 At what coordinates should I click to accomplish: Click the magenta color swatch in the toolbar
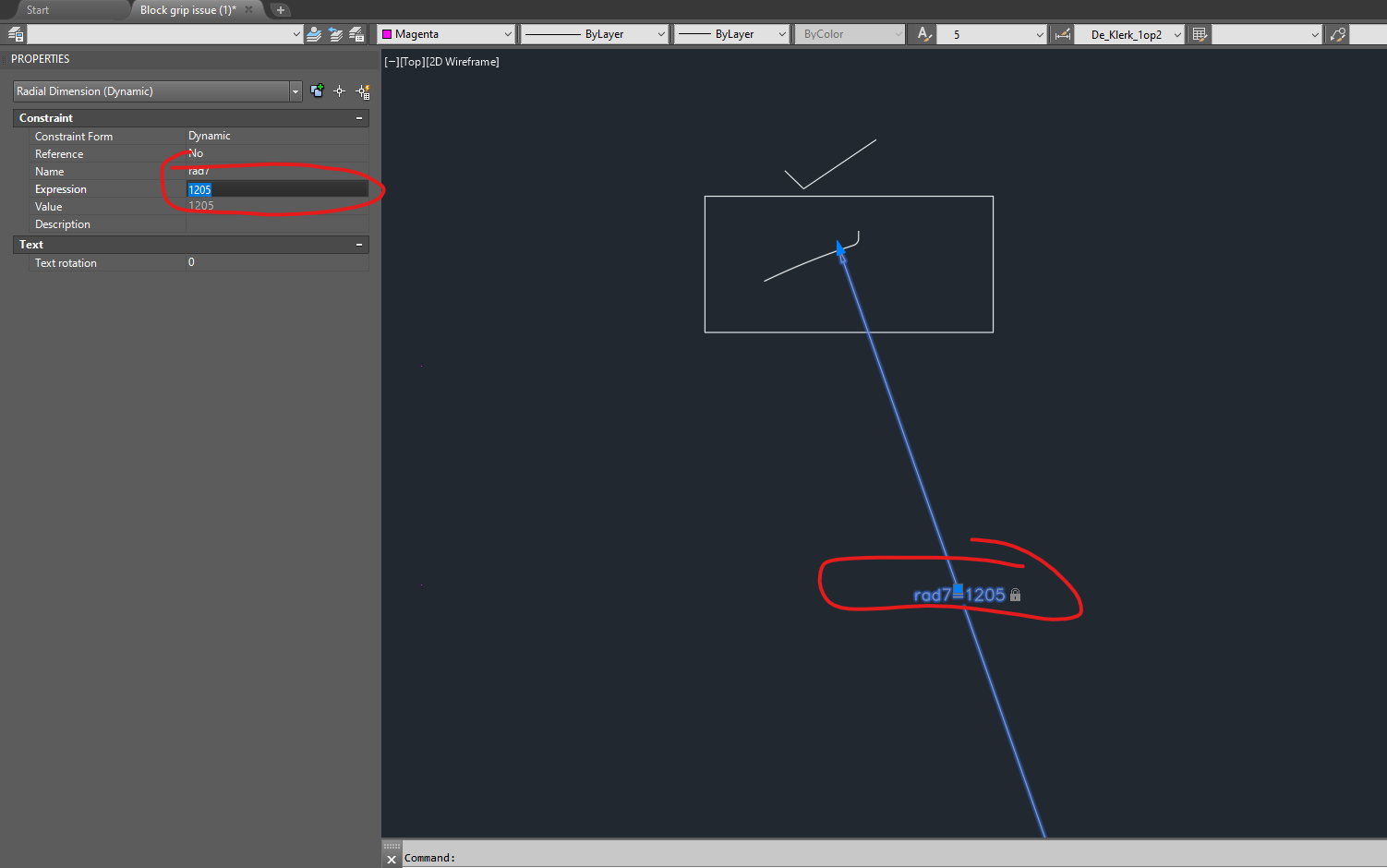(388, 33)
